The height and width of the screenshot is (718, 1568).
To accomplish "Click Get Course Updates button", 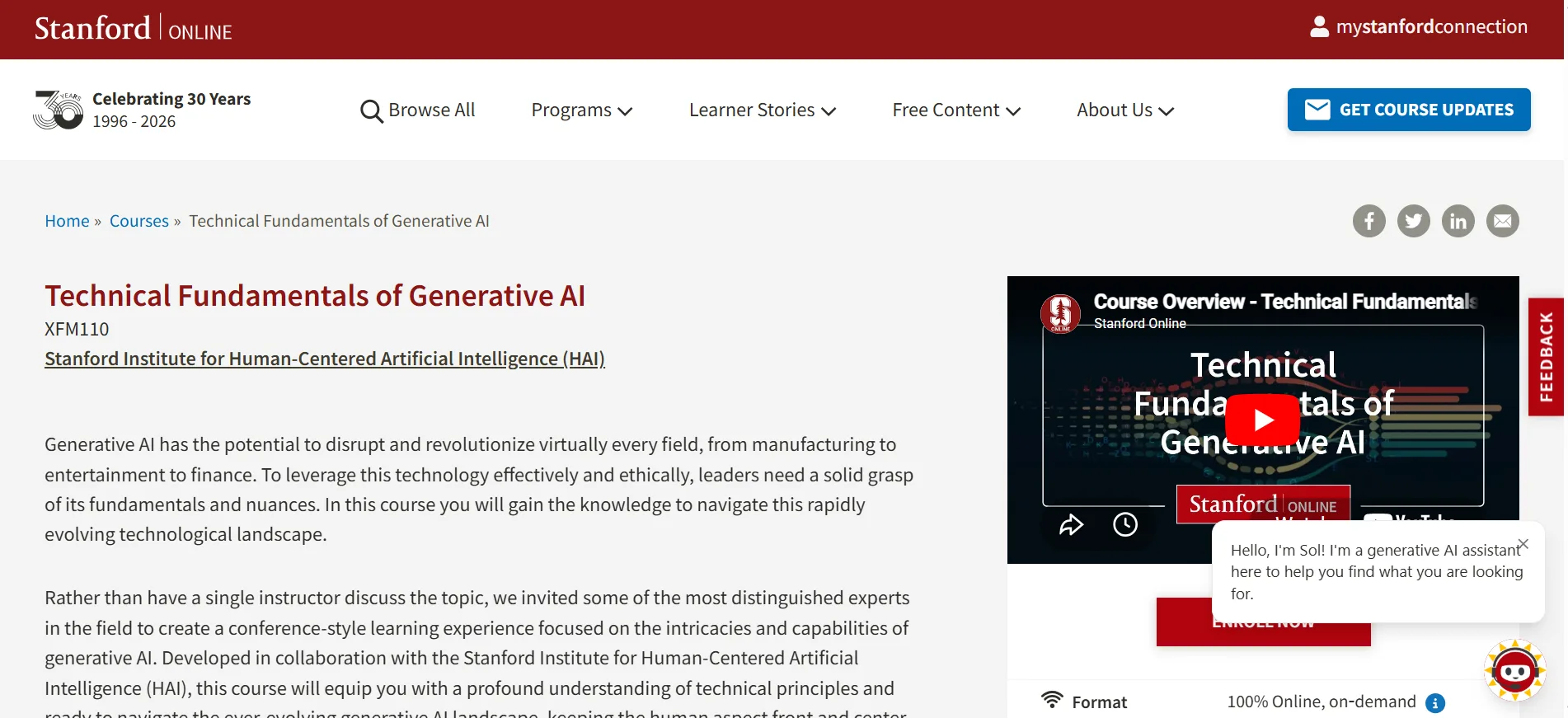I will [1409, 110].
